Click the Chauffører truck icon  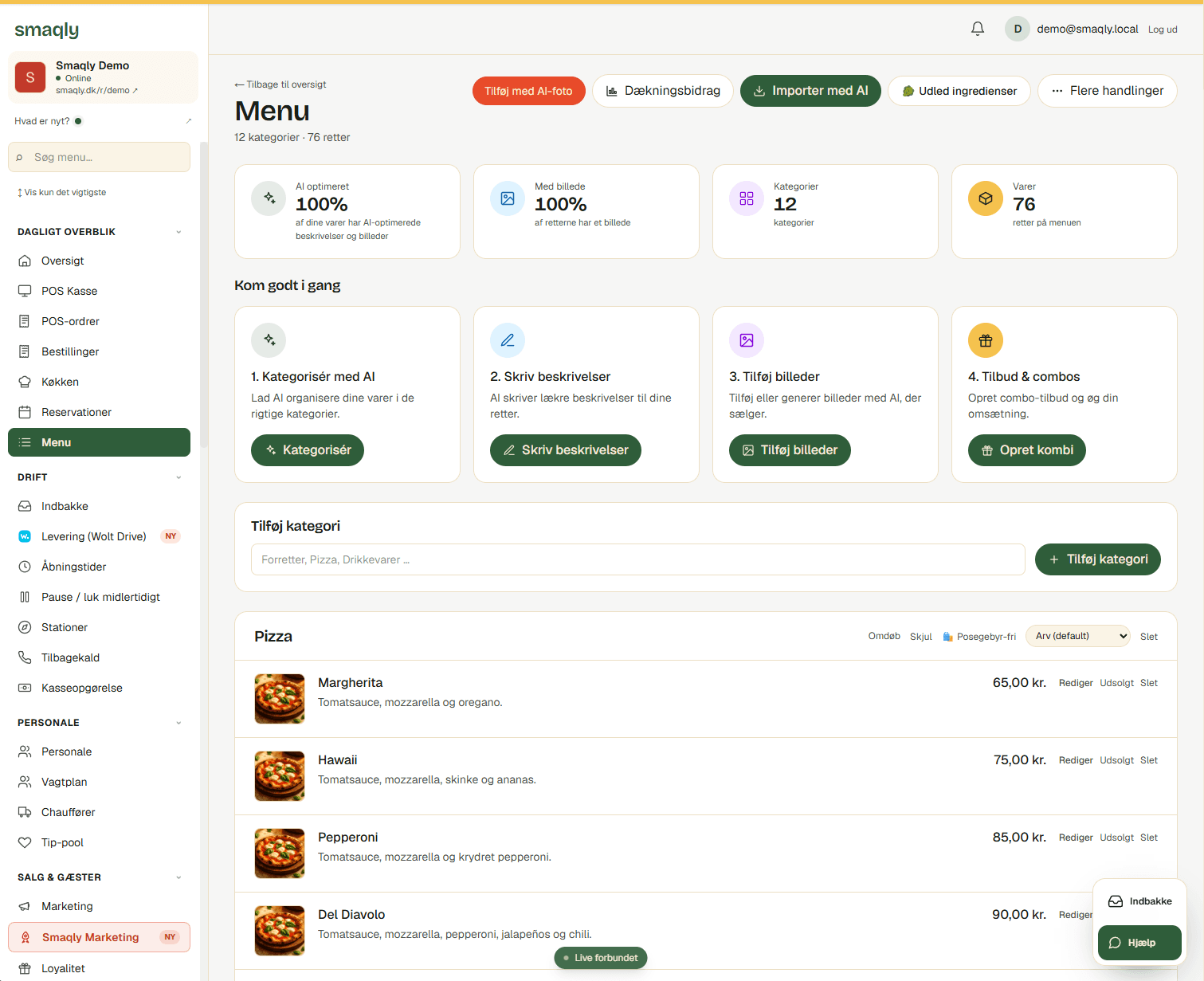[x=25, y=812]
